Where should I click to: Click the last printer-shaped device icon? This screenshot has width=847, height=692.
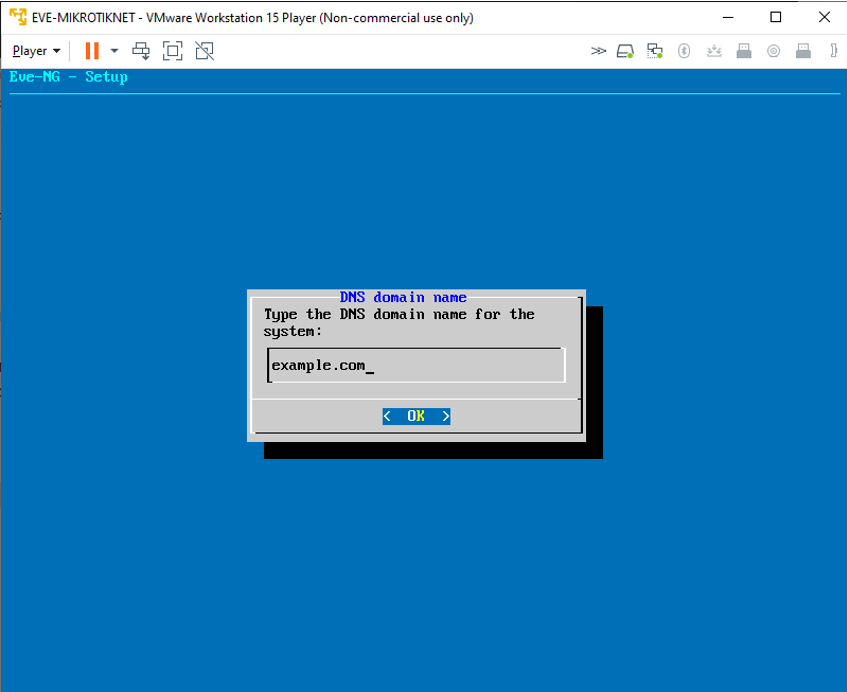[803, 51]
